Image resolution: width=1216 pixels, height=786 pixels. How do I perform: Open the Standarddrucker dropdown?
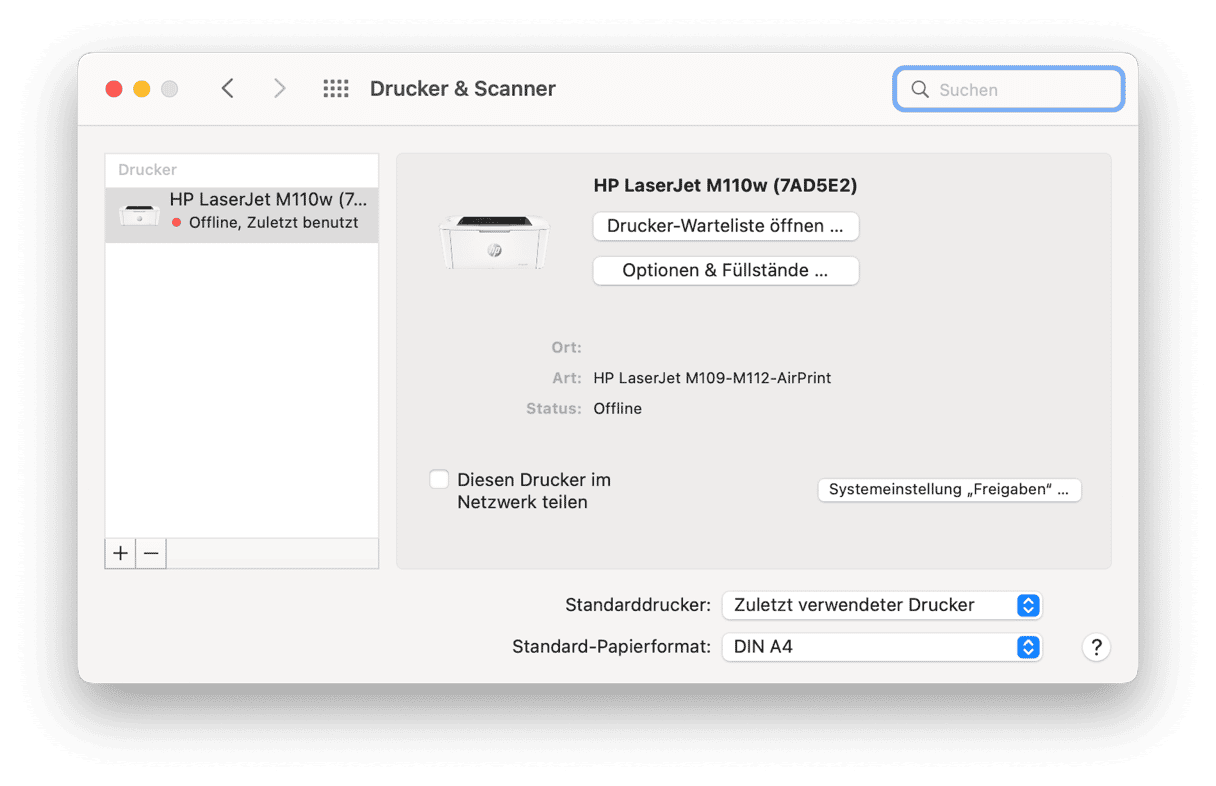pos(882,605)
